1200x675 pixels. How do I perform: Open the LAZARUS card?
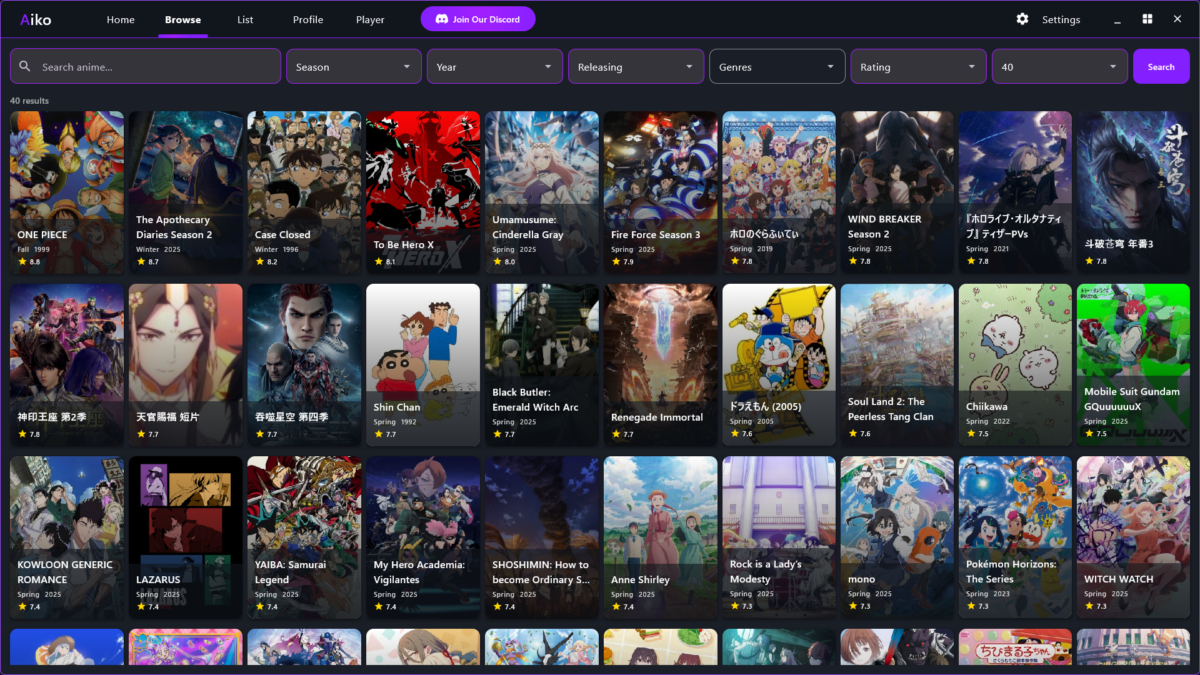pyautogui.click(x=186, y=538)
